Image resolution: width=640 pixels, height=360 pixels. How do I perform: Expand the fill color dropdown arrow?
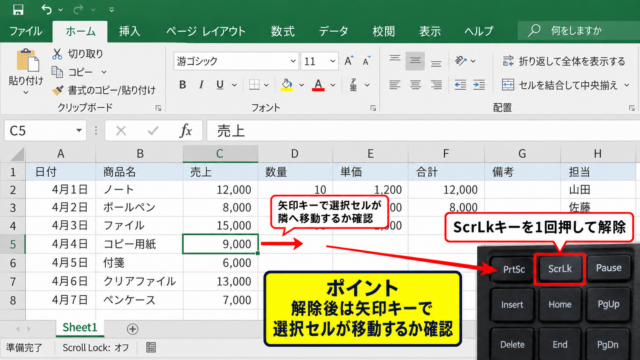click(301, 85)
